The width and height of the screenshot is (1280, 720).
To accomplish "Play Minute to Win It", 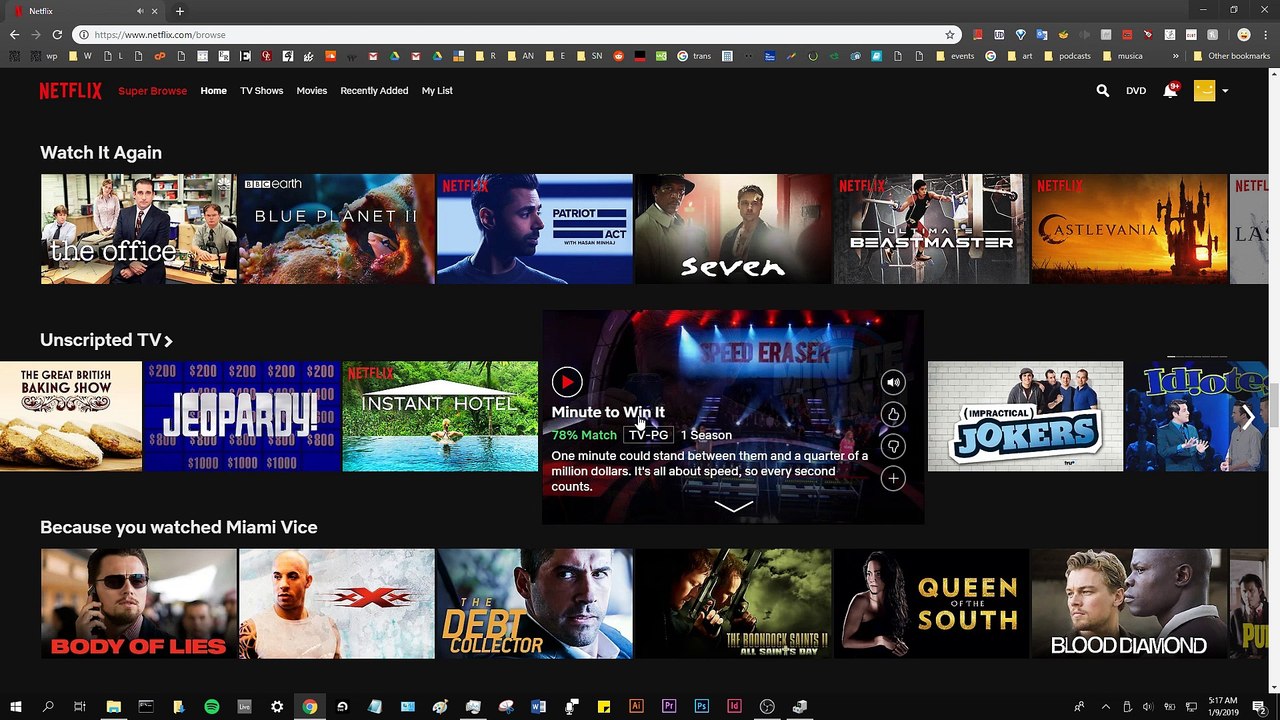I will coord(567,381).
